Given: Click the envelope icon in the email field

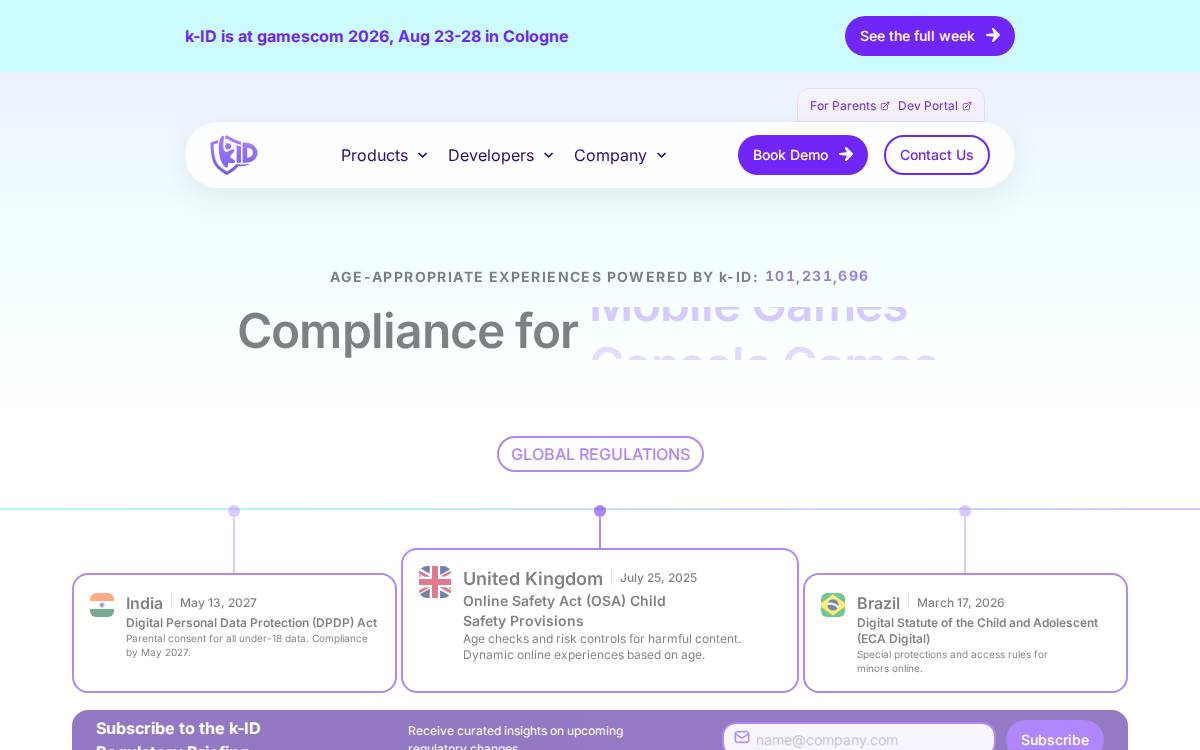Looking at the screenshot, I should (x=742, y=737).
